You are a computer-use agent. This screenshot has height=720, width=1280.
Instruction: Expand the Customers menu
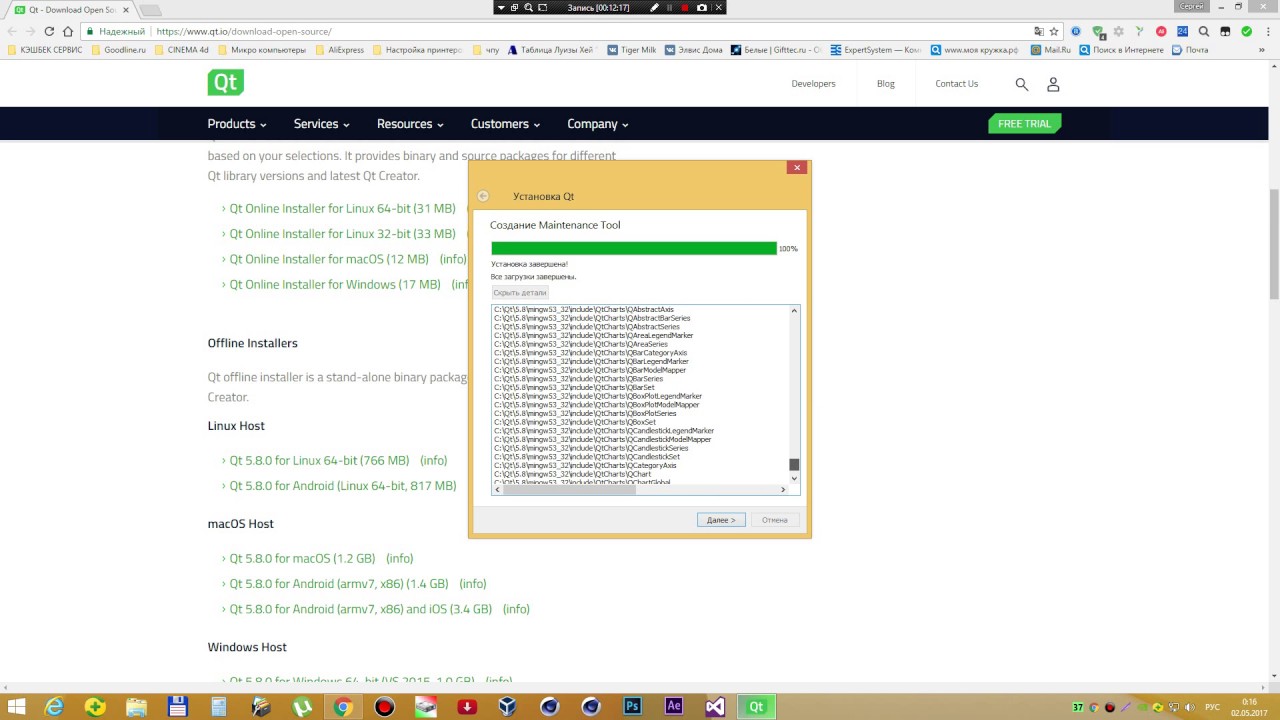click(x=505, y=124)
